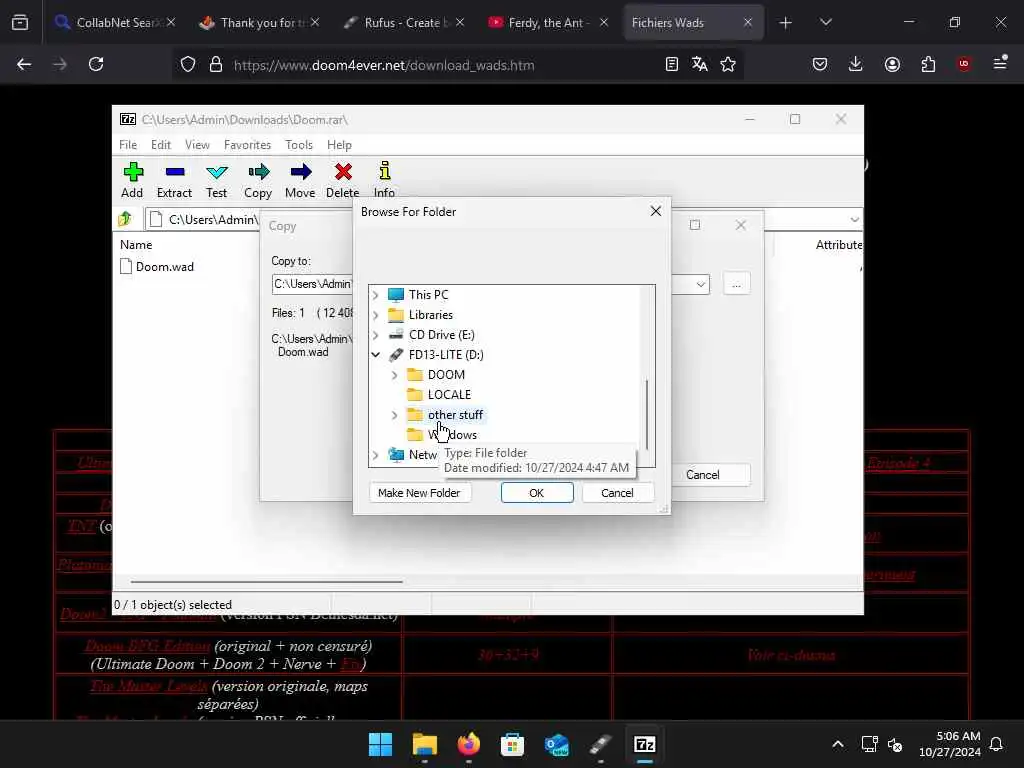Click the translate page icon
1024x768 pixels.
[x=699, y=64]
